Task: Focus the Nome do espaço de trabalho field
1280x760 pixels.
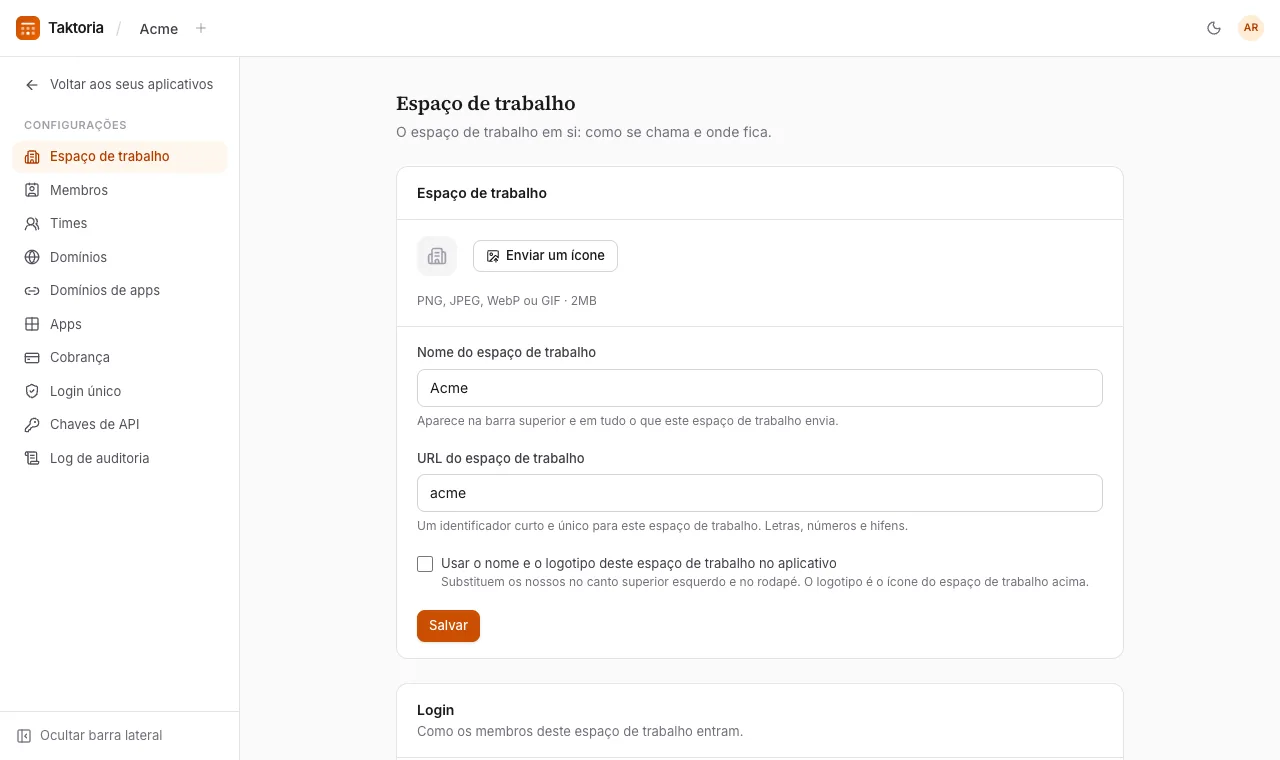Action: click(x=760, y=388)
